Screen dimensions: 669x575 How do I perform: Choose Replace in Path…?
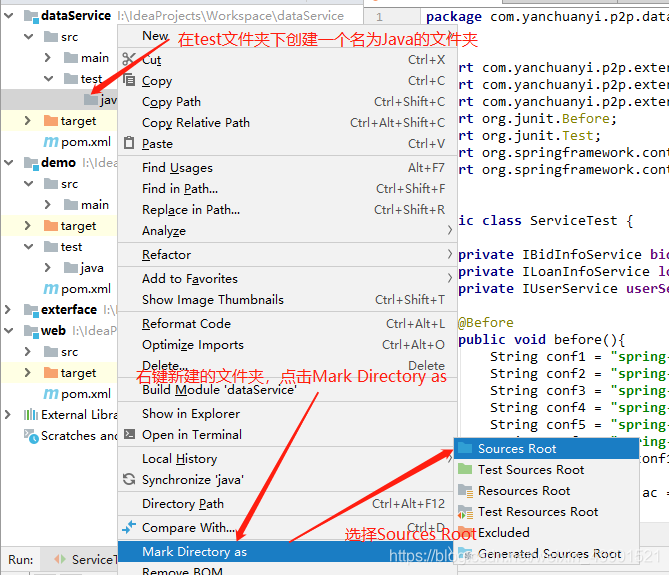(287, 209)
